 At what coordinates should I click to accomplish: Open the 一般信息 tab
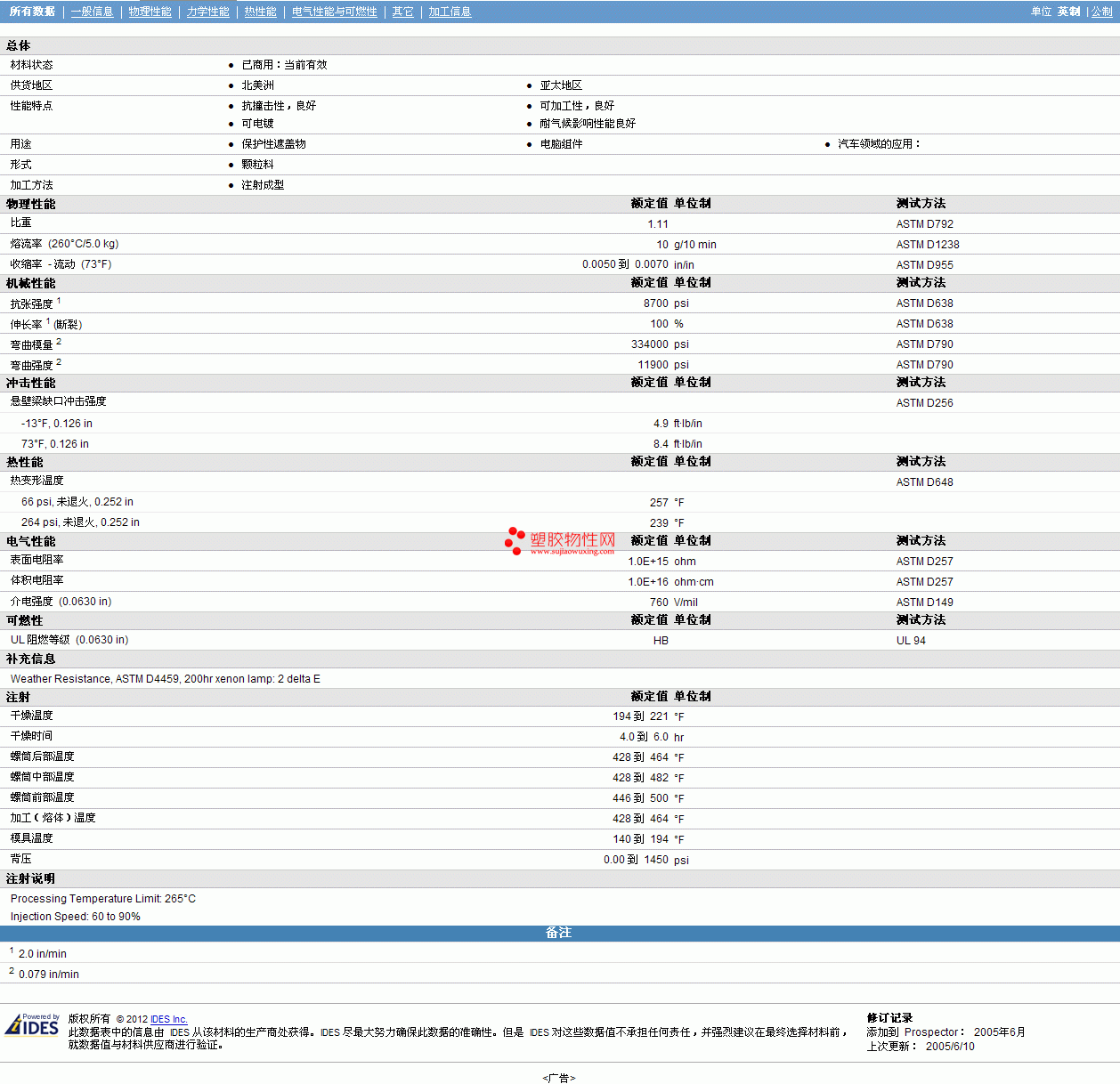pyautogui.click(x=93, y=12)
